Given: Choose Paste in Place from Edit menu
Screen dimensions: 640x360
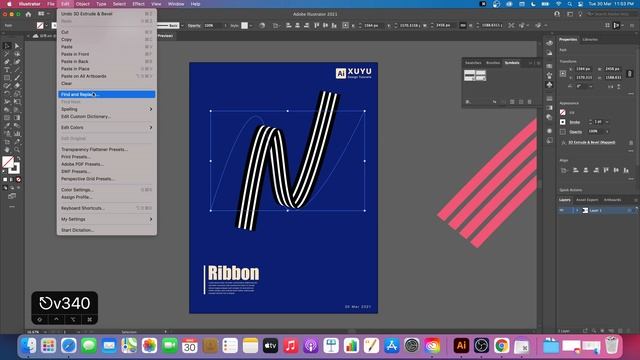Looking at the screenshot, I should pos(107,69).
